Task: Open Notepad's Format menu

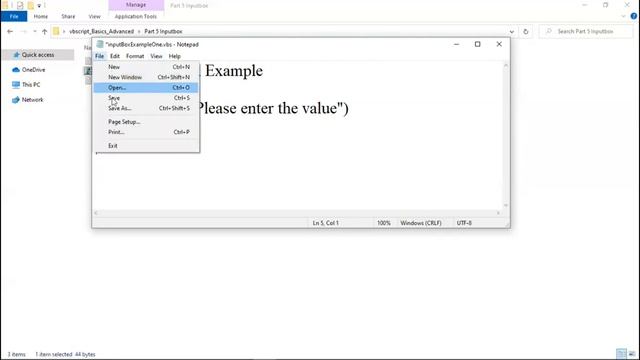Action: tap(135, 56)
